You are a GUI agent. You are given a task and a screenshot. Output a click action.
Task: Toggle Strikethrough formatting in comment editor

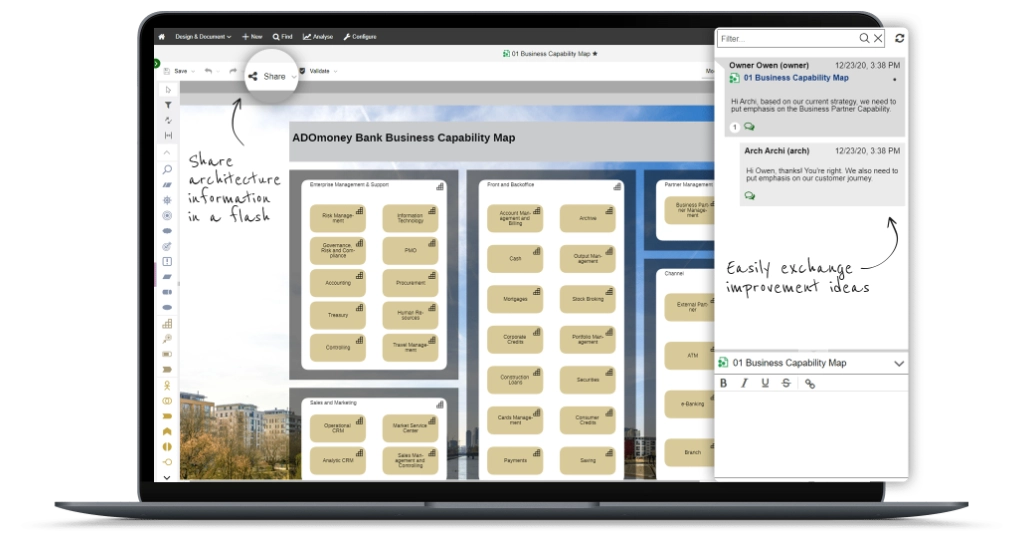[786, 383]
